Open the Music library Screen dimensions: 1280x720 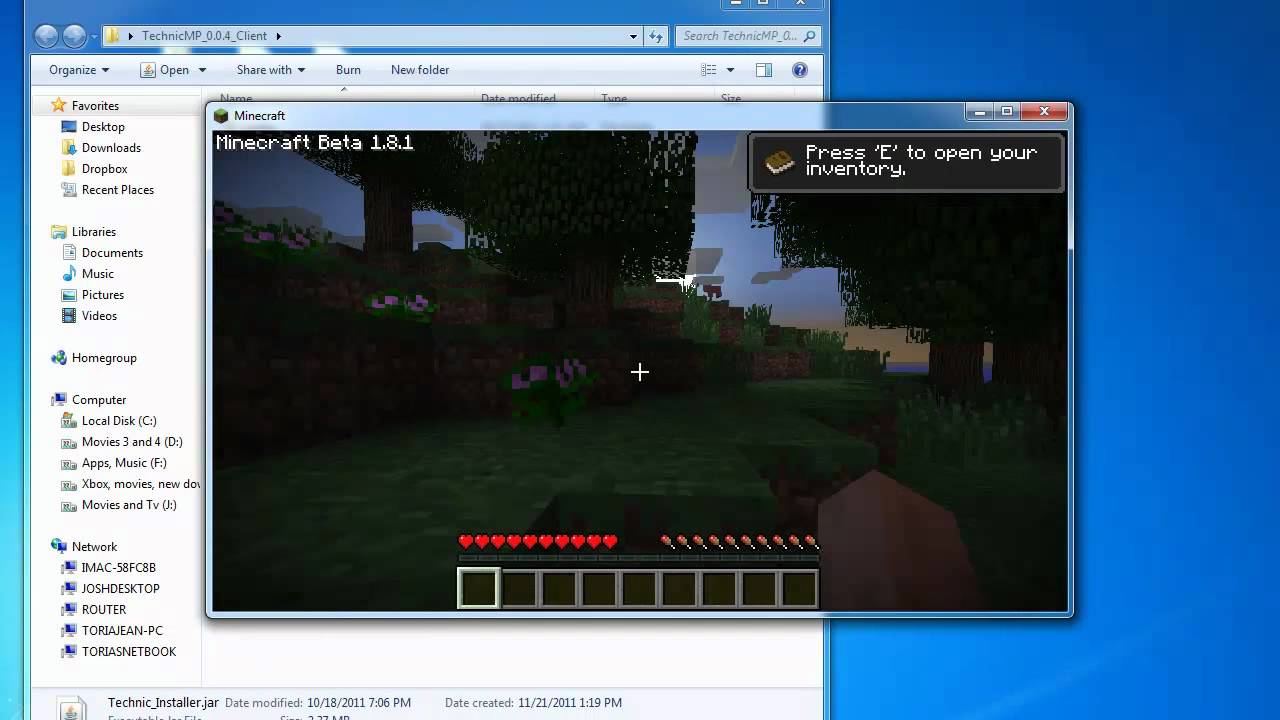[x=98, y=274]
